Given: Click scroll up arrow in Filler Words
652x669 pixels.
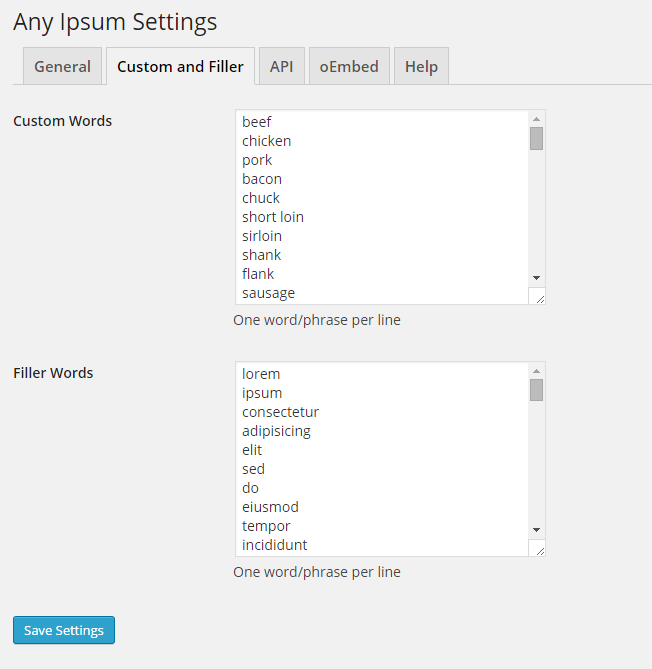Looking at the screenshot, I should (x=537, y=370).
